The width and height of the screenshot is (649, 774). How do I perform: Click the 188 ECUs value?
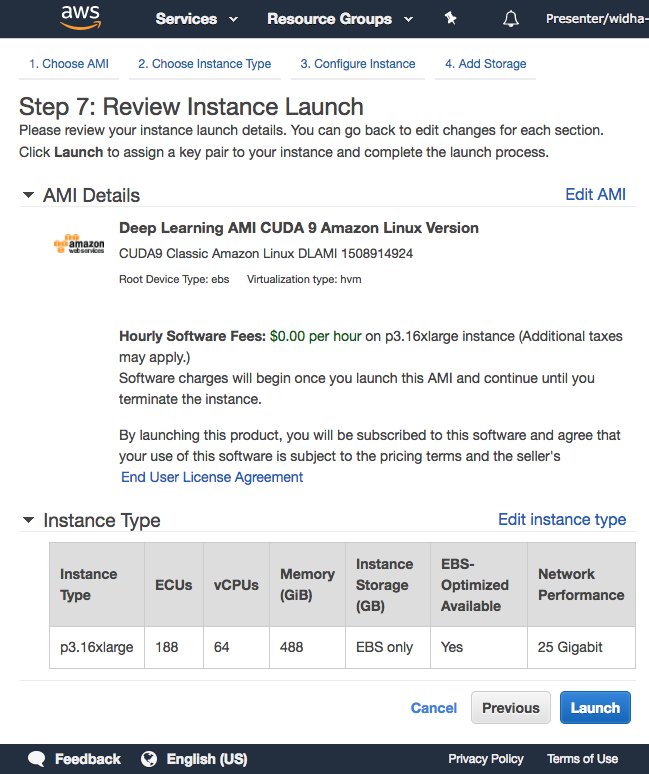coord(166,647)
